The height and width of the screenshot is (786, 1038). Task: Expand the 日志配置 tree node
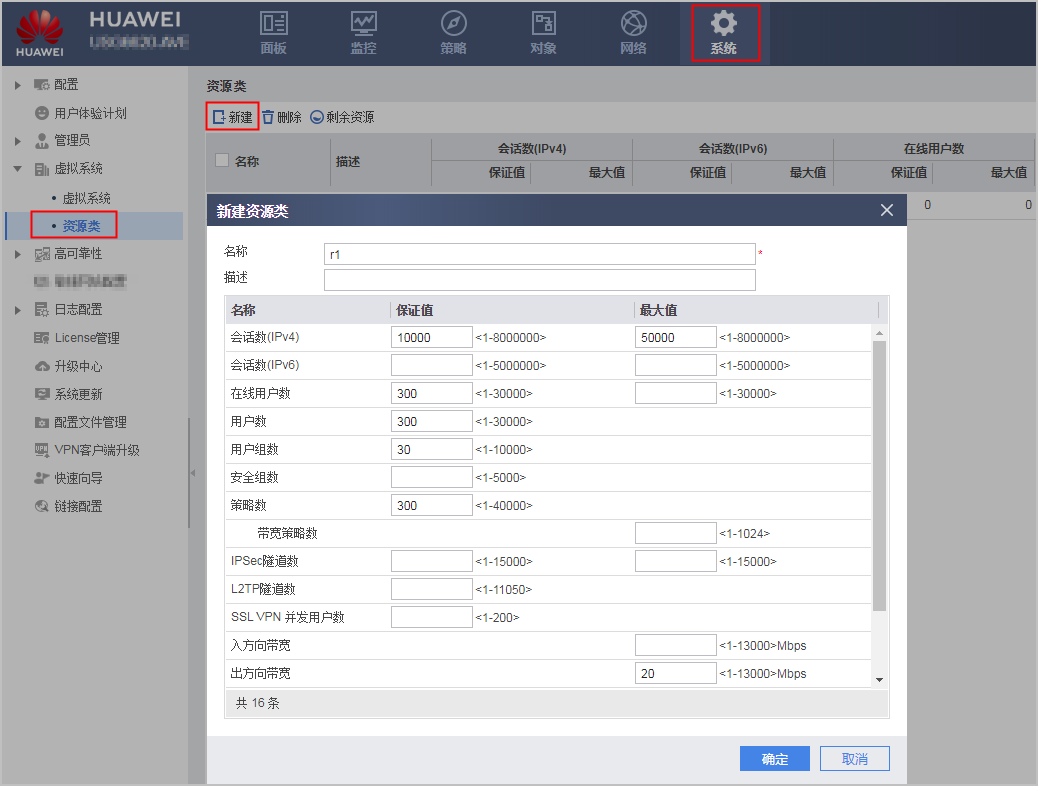pos(18,310)
